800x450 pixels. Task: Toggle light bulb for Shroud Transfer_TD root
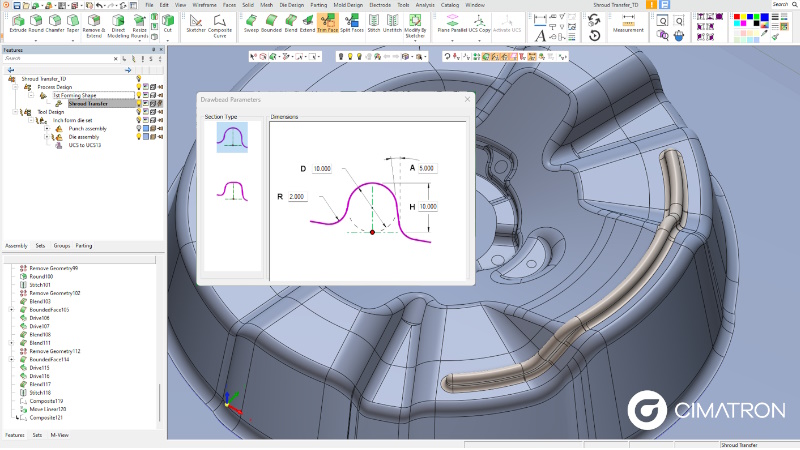click(138, 79)
